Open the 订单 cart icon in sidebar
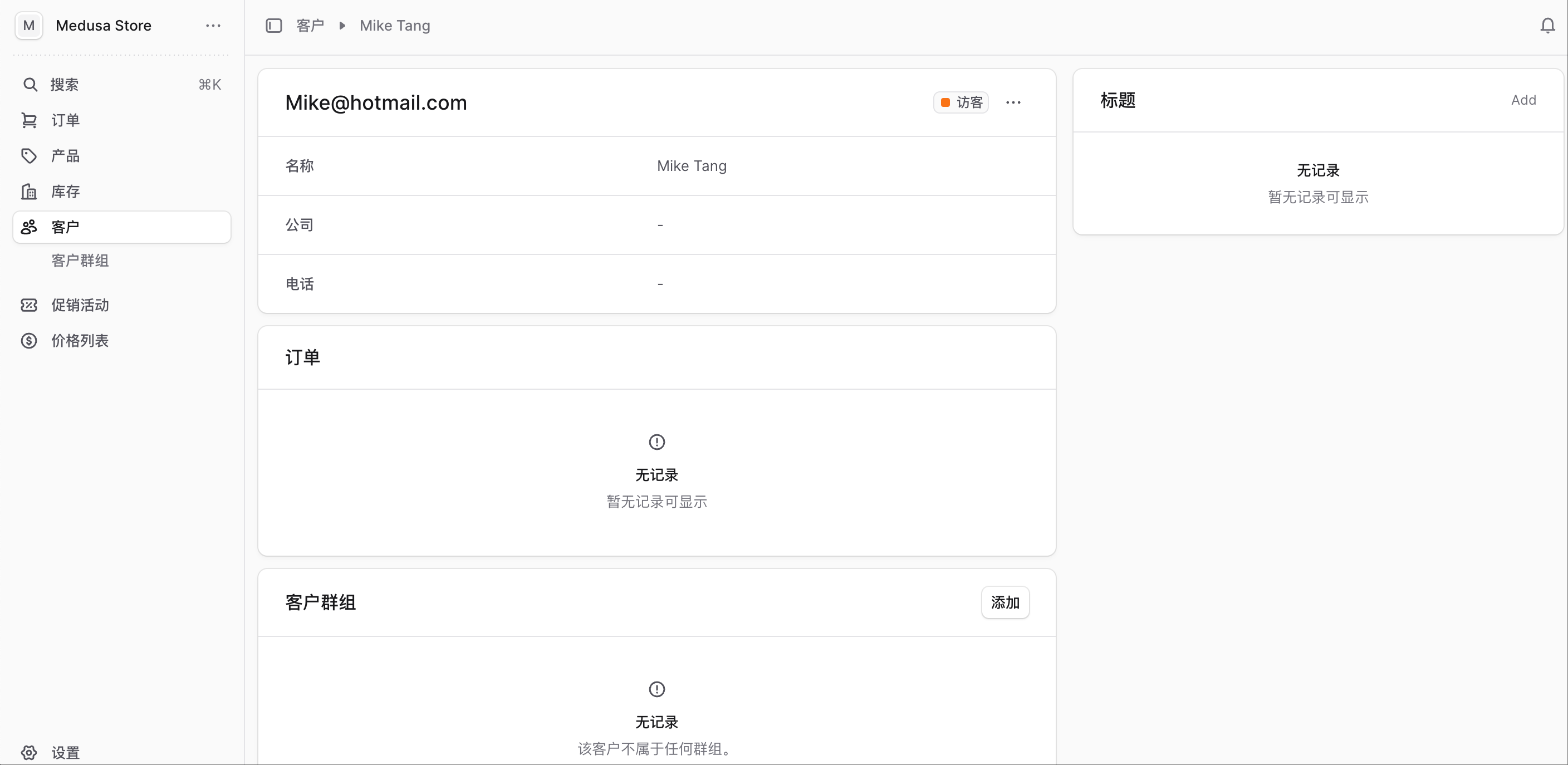The width and height of the screenshot is (1568, 765). point(29,120)
